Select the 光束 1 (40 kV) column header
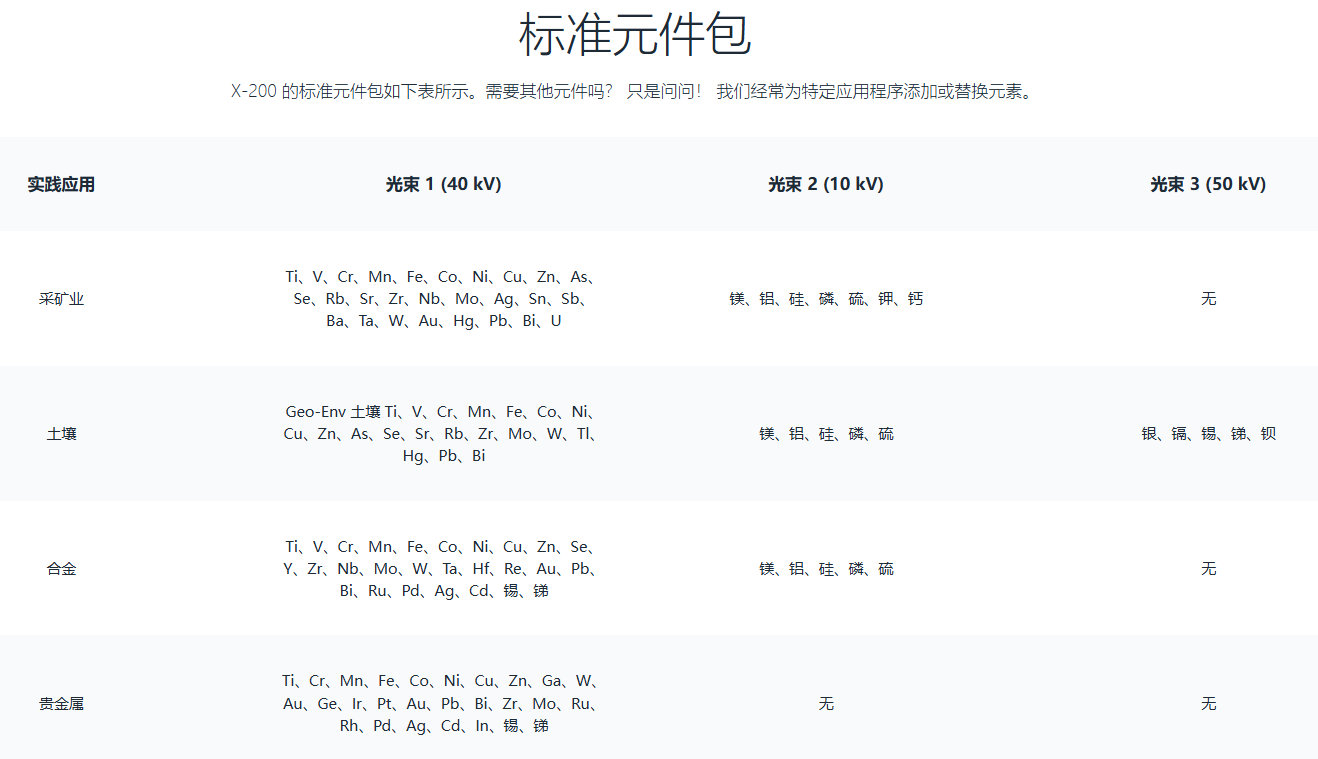This screenshot has width=1318, height=759. click(443, 184)
